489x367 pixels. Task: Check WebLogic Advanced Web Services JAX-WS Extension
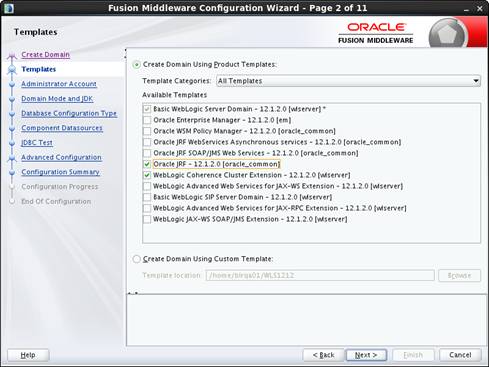[147, 186]
